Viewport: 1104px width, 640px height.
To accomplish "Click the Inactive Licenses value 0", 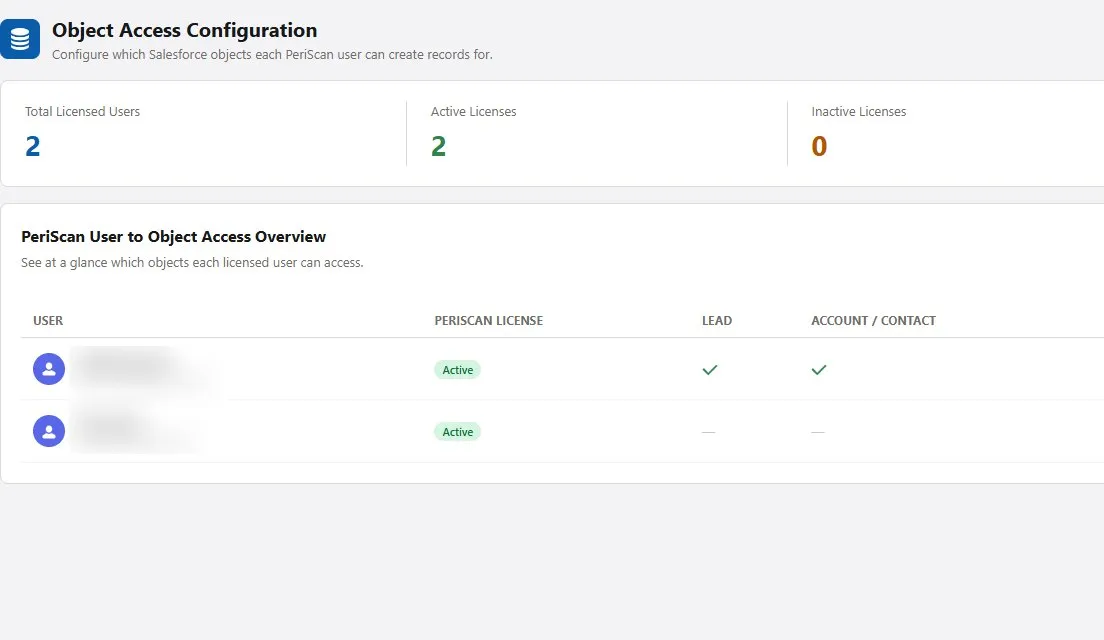I will pyautogui.click(x=819, y=146).
